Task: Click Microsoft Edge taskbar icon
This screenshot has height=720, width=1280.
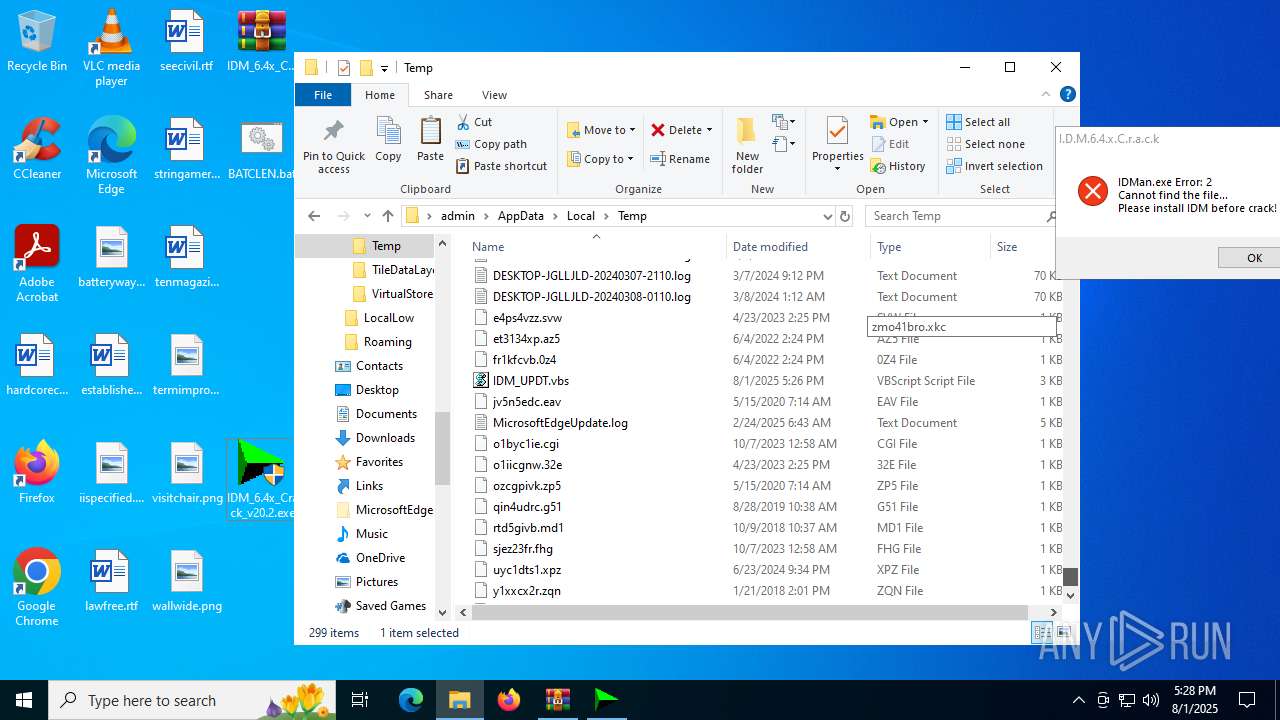Action: pos(411,700)
